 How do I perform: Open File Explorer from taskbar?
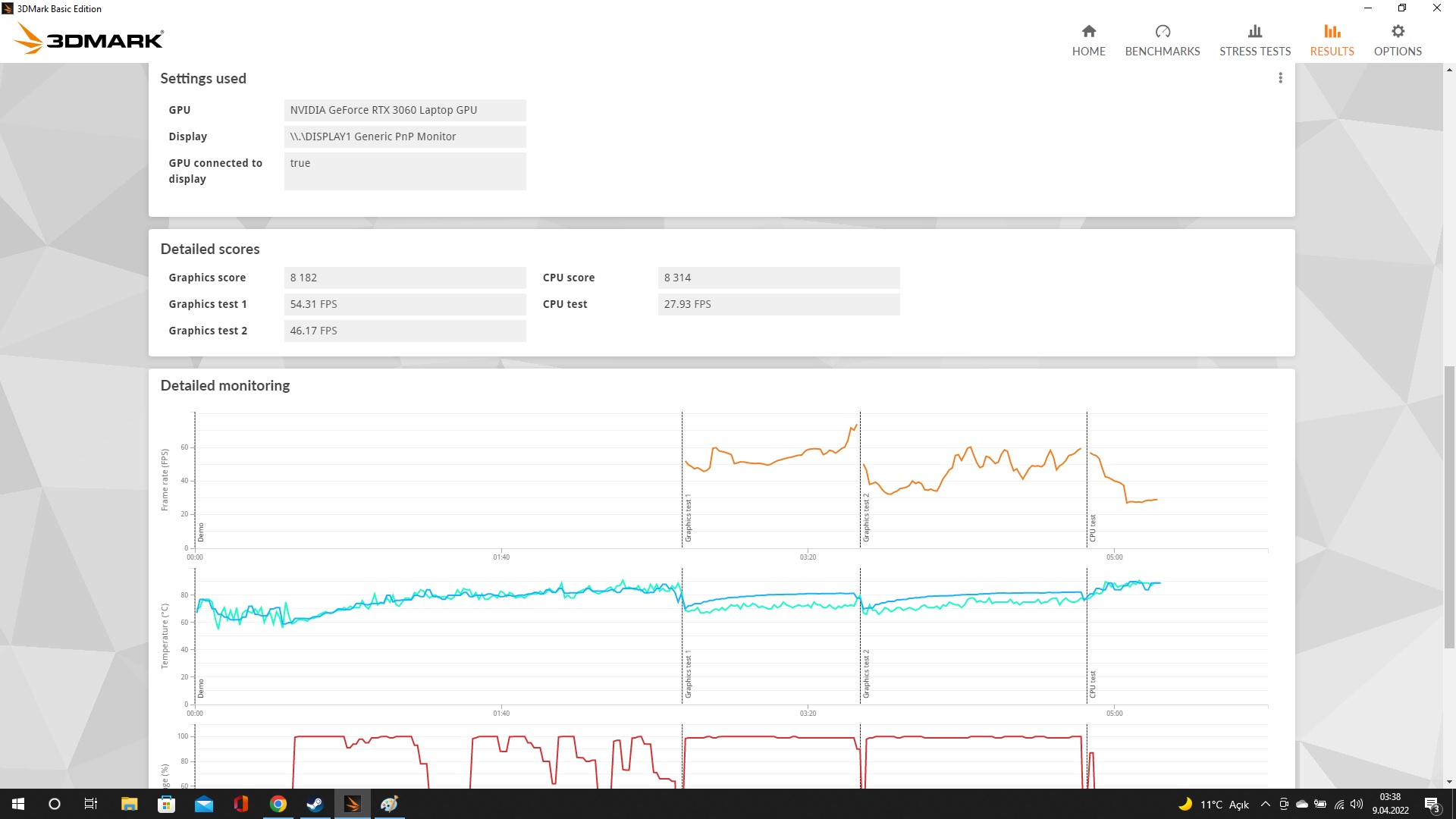click(129, 804)
